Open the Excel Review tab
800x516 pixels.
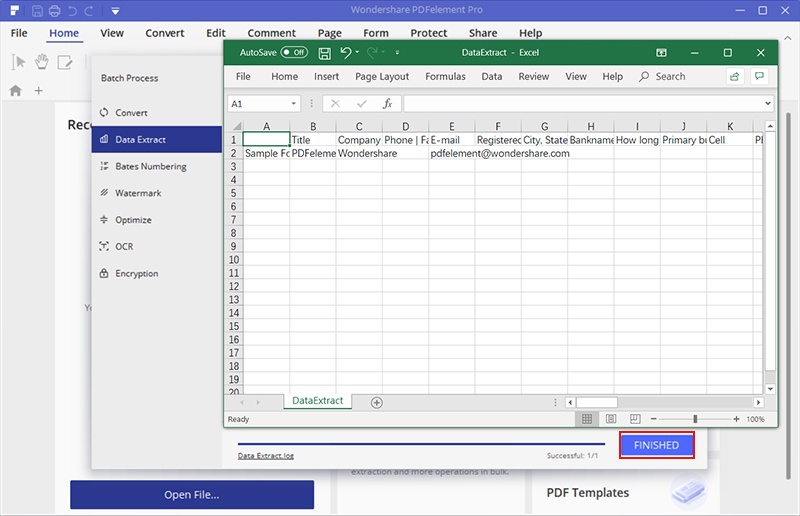click(x=534, y=77)
